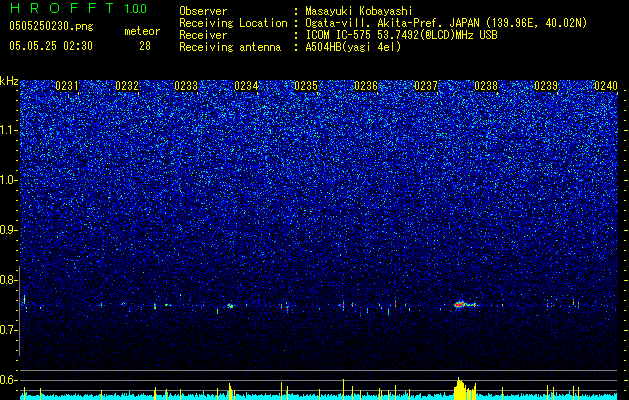Click the 0238 time marker
Screen dimensions: 629x400
click(486, 86)
